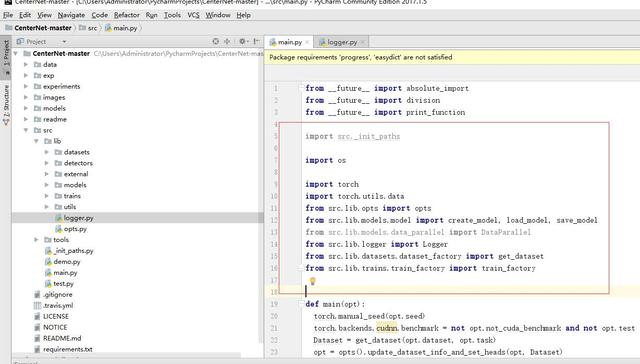Select _init_paths.py in project tree
Screen dimensions: 640x364
tap(73, 251)
